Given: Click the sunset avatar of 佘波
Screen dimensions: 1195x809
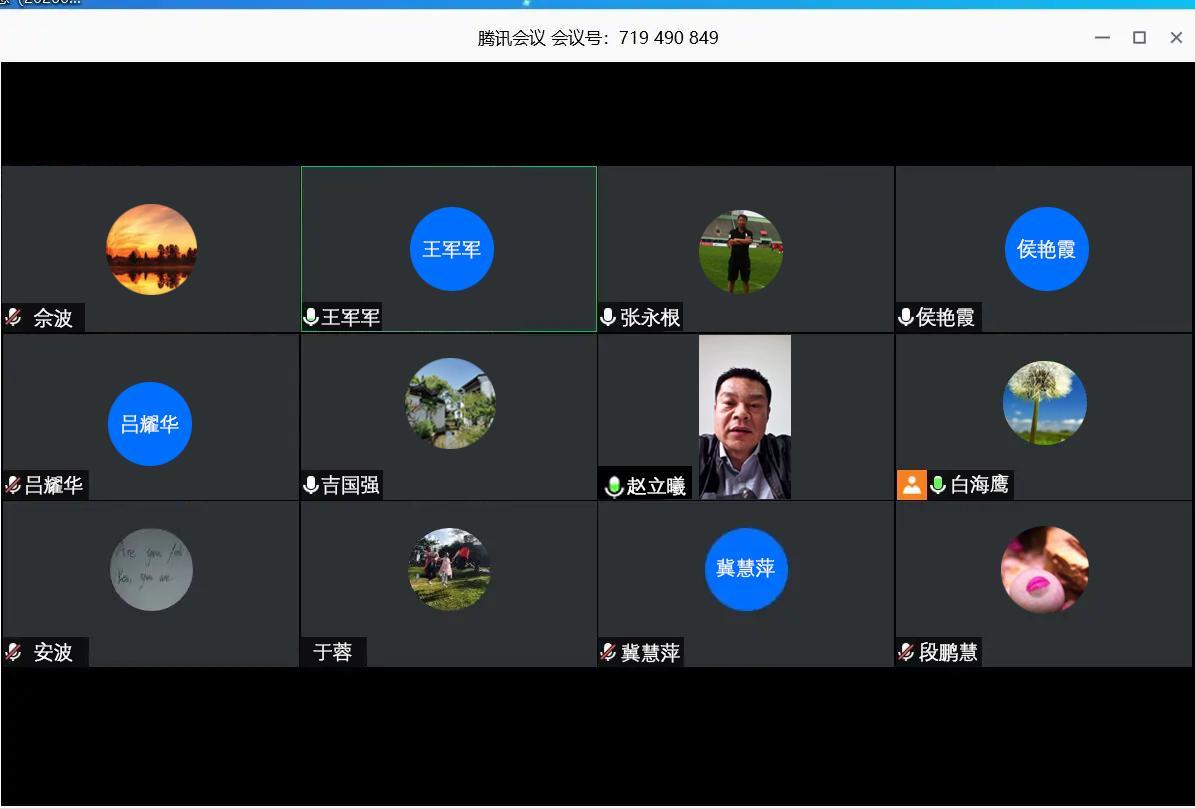Looking at the screenshot, I should point(151,248).
